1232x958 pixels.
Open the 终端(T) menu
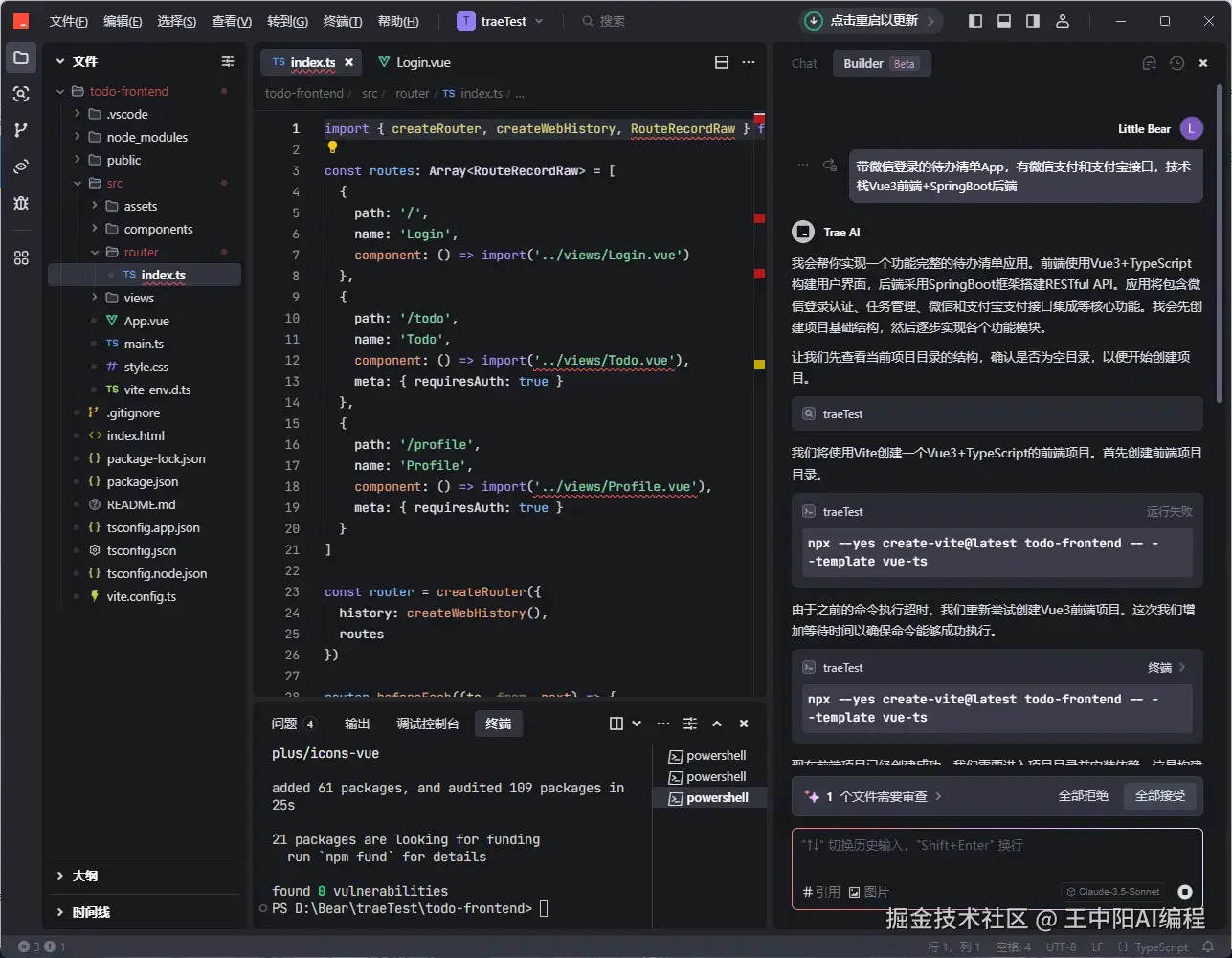click(343, 21)
